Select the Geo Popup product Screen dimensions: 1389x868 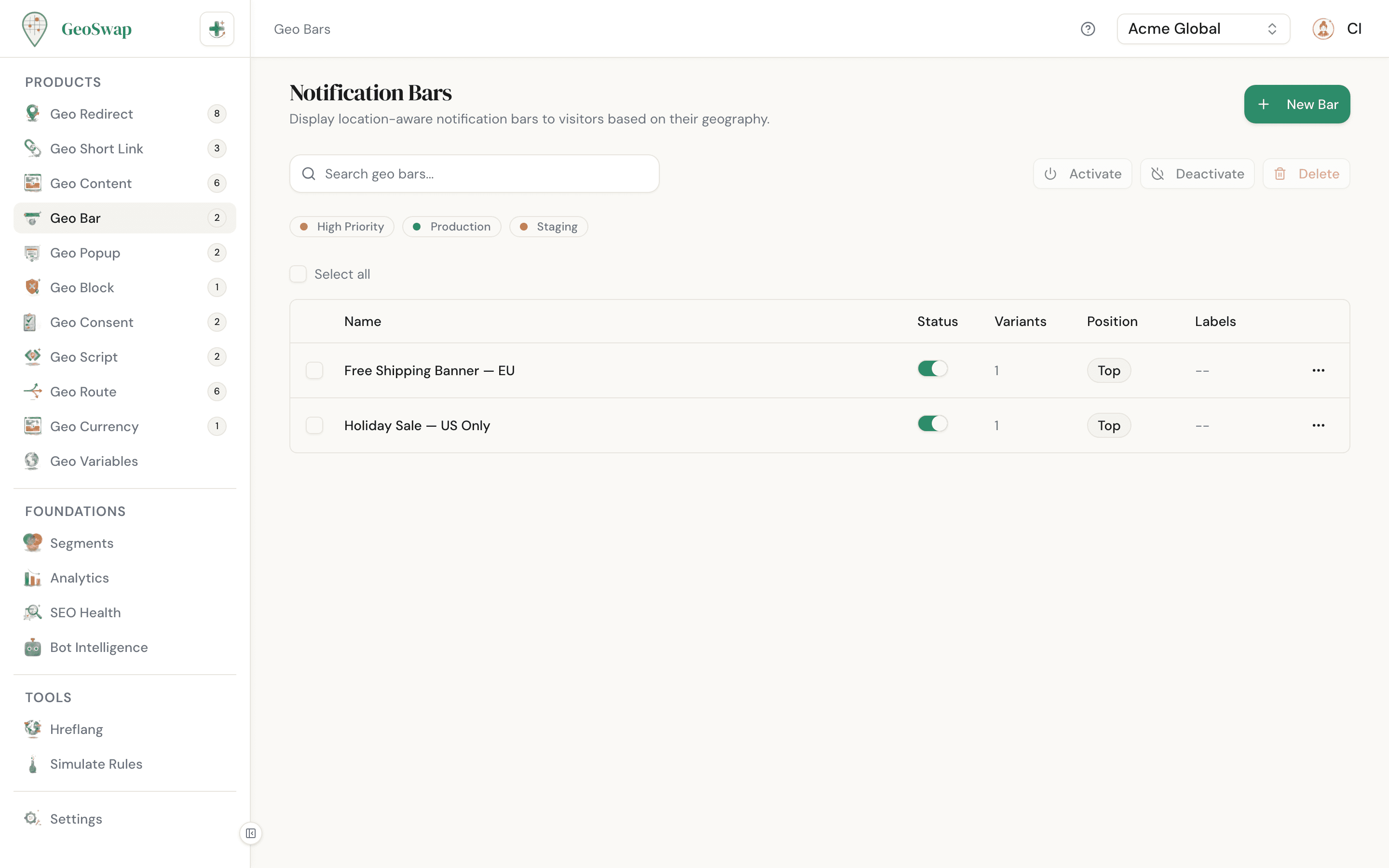(85, 253)
